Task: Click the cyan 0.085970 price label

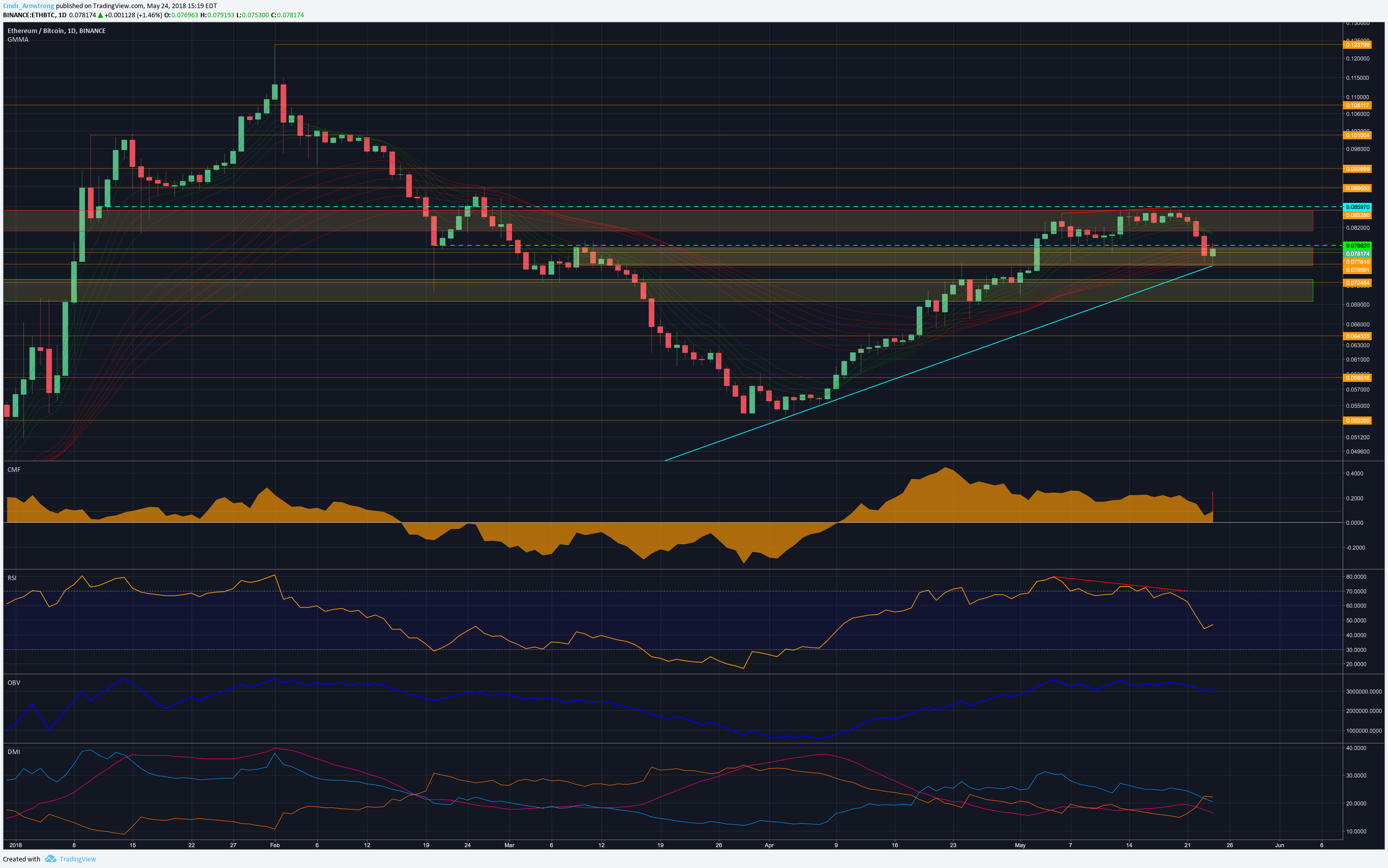Action: click(x=1357, y=206)
